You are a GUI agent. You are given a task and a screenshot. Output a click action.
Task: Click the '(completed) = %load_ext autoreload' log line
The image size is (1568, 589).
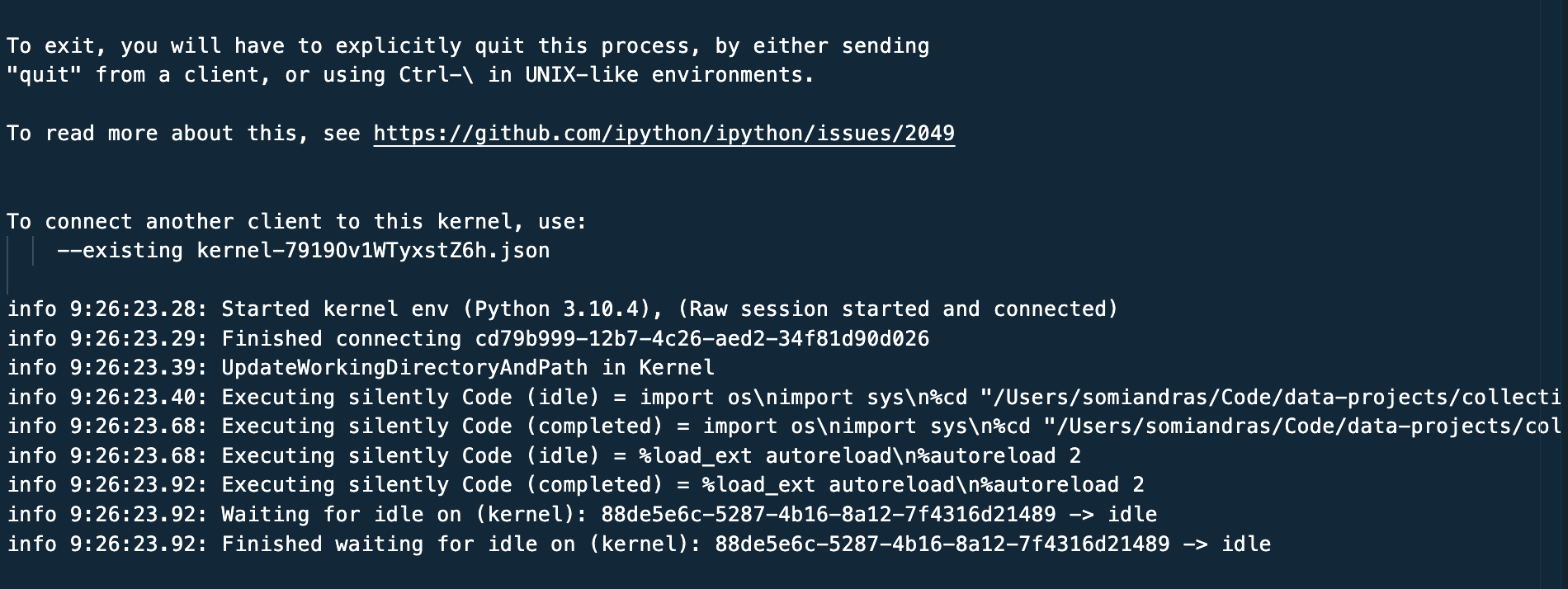[x=575, y=485]
